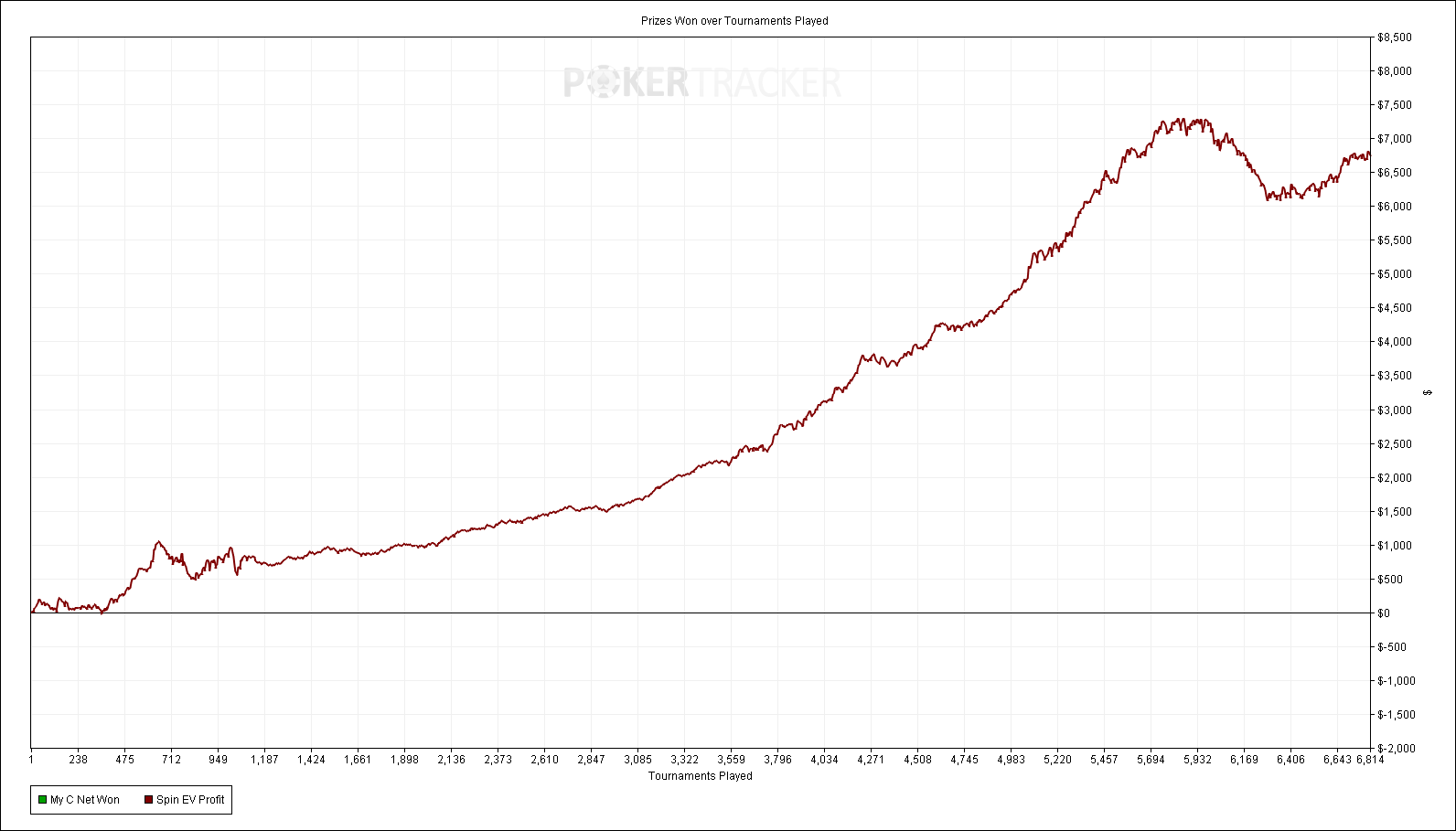Click the $6,000 y-axis value
This screenshot has height=831, width=1456.
[x=1395, y=207]
